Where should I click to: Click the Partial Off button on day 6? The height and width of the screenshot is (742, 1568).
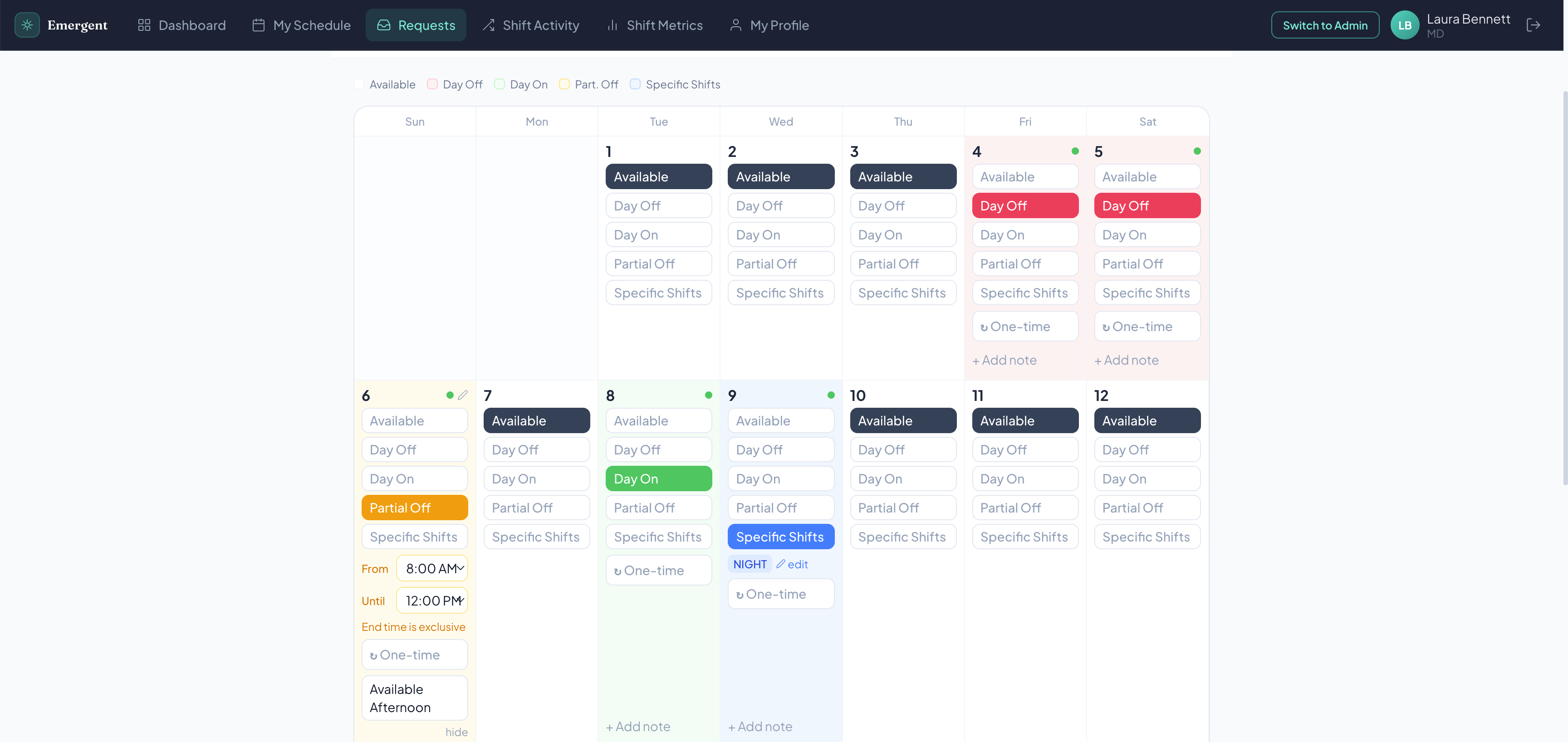click(415, 508)
